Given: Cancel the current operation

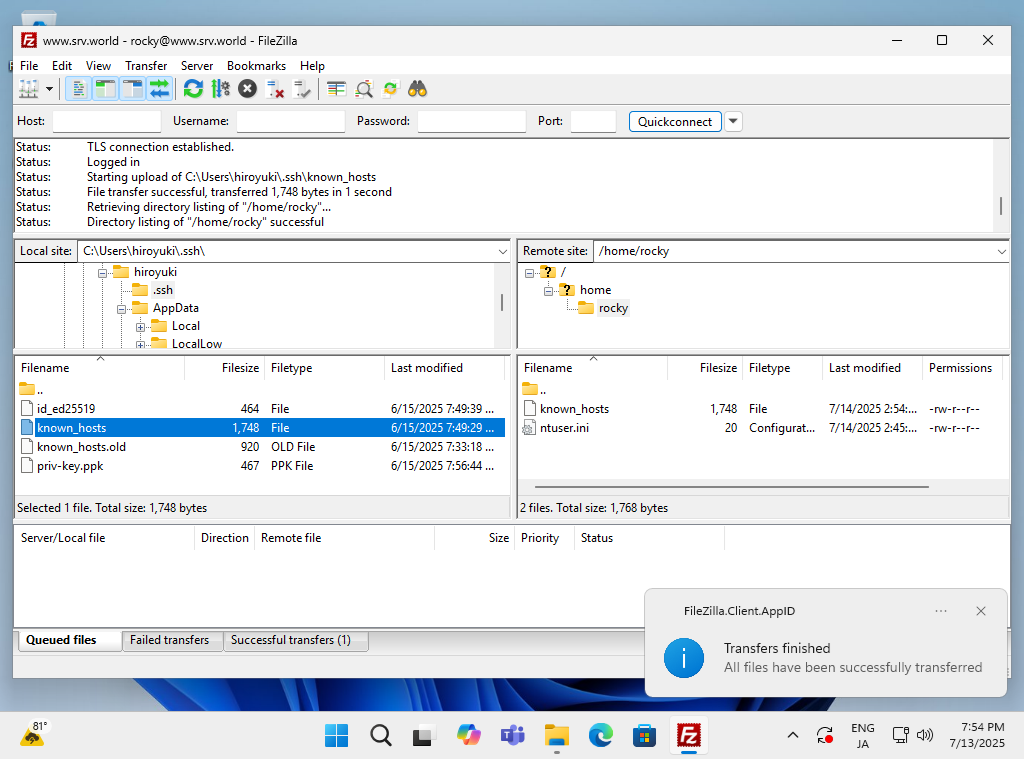Looking at the screenshot, I should coord(248,89).
